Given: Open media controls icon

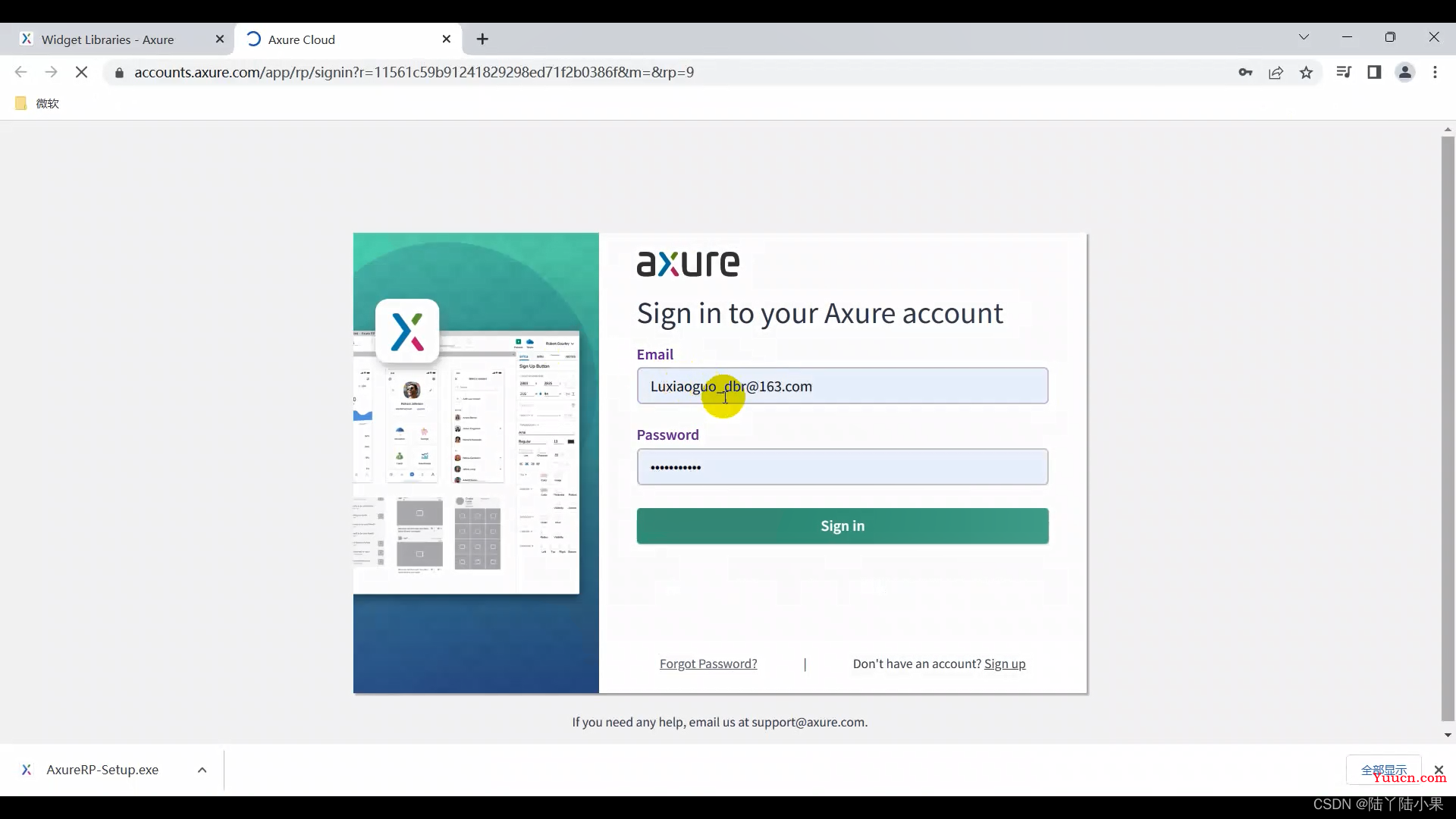Looking at the screenshot, I should click(1344, 72).
